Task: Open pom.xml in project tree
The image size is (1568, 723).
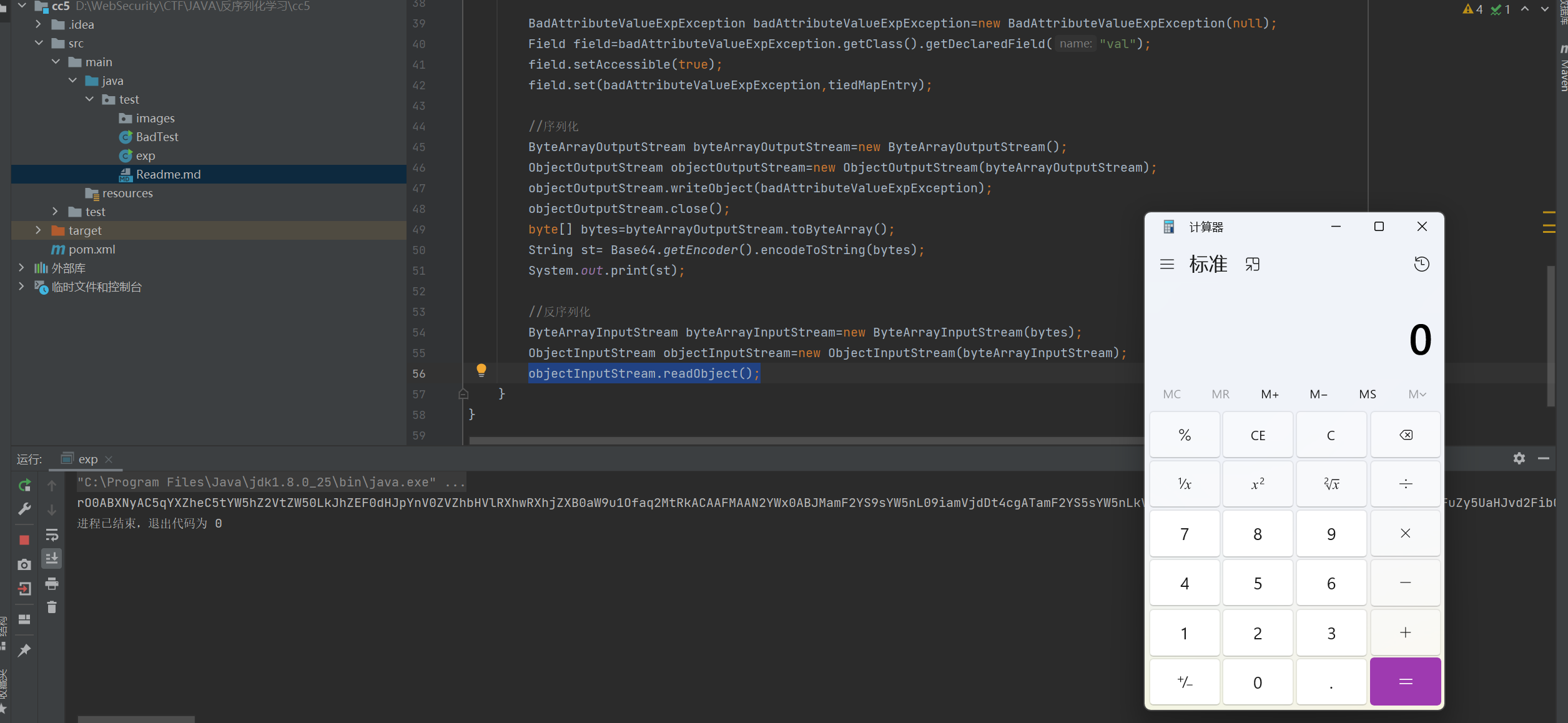Action: tap(91, 249)
